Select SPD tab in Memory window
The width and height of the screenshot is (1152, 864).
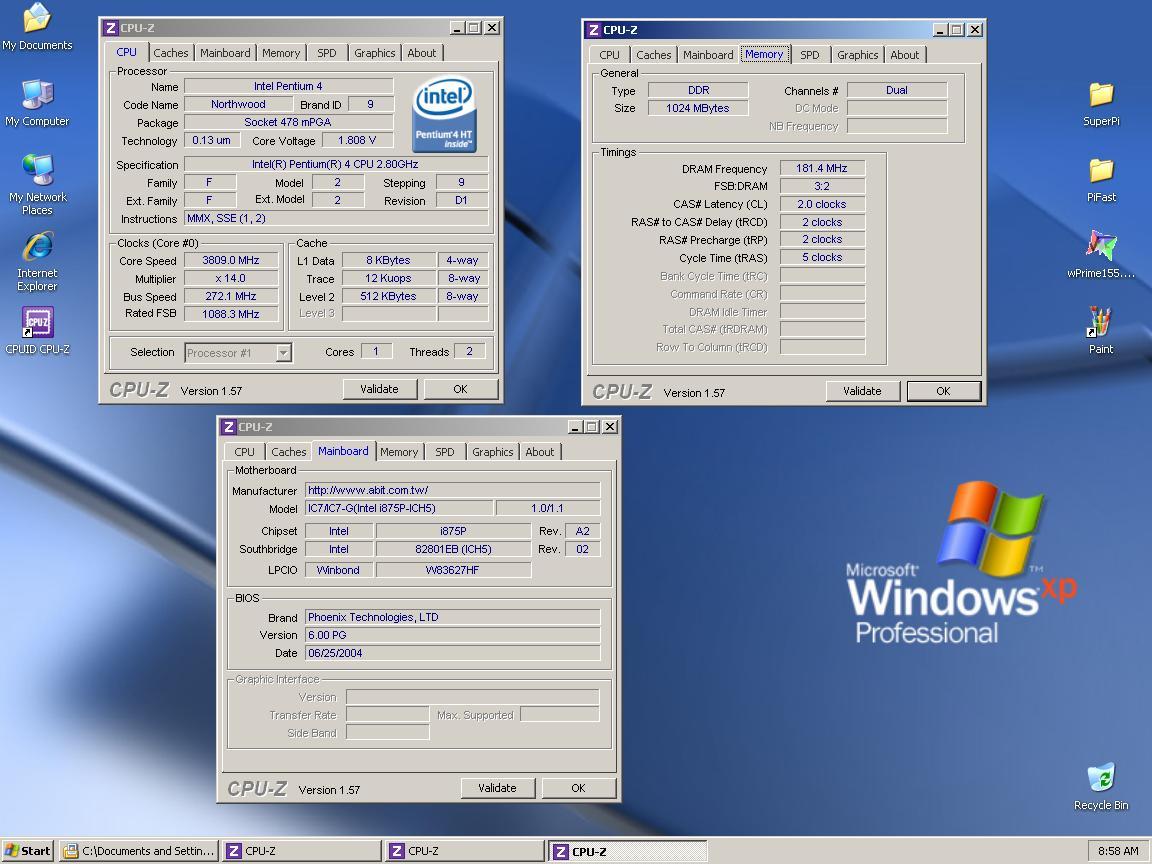tap(810, 55)
